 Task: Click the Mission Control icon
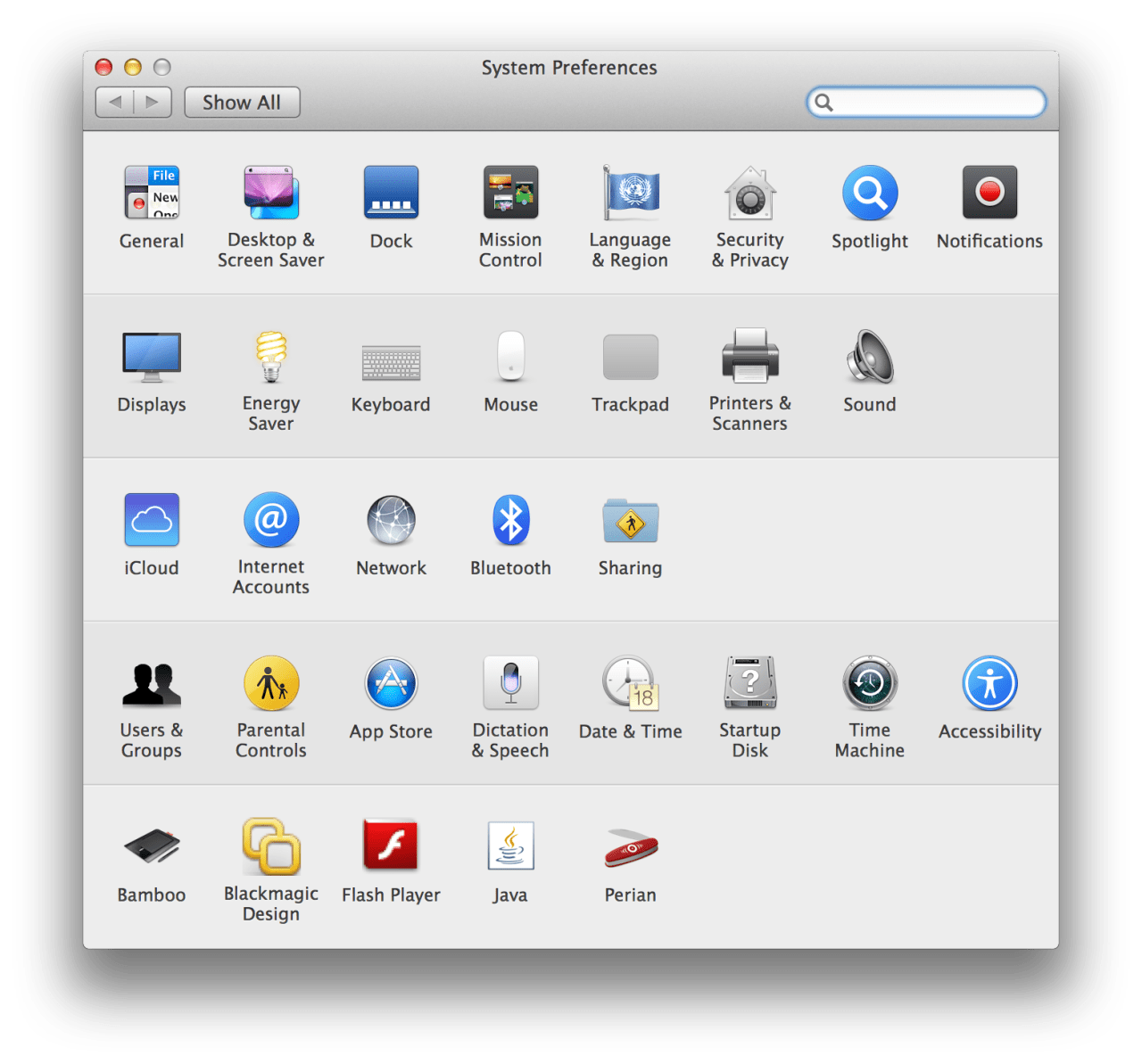[x=510, y=193]
